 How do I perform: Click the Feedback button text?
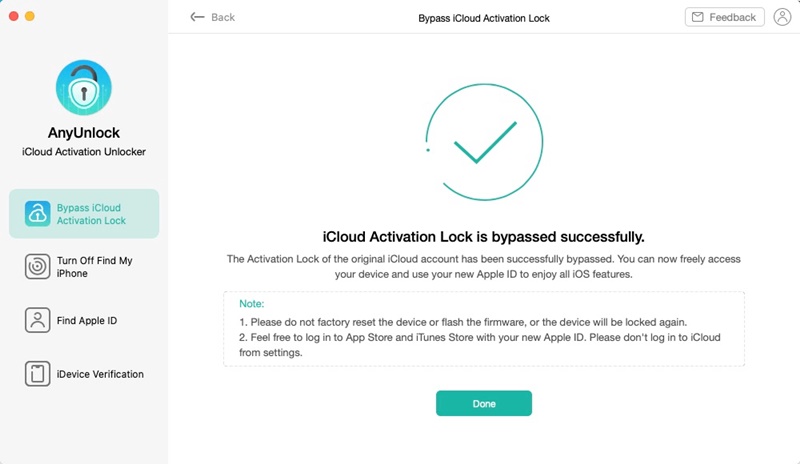point(732,17)
